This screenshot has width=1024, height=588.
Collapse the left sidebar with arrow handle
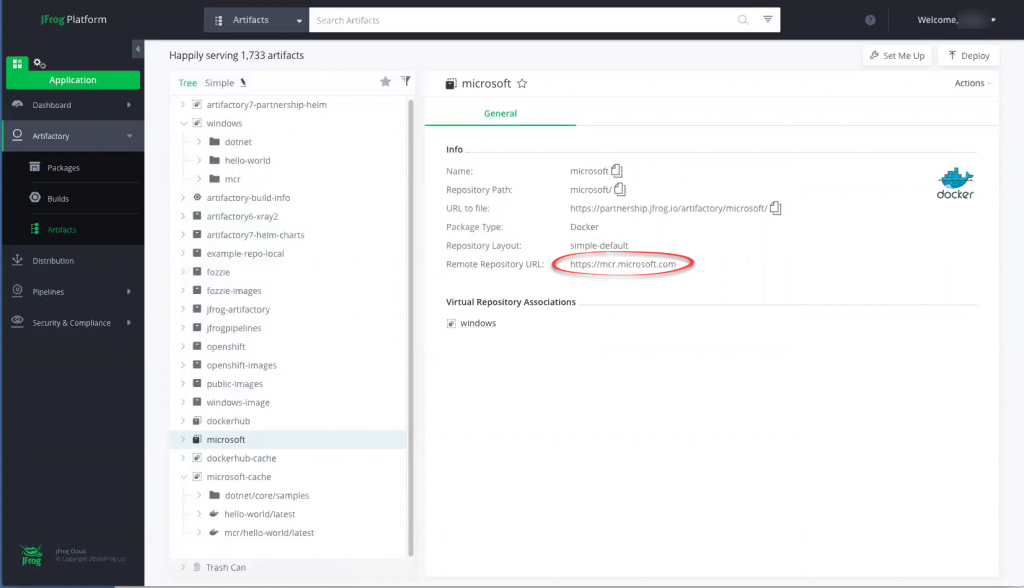coord(138,50)
